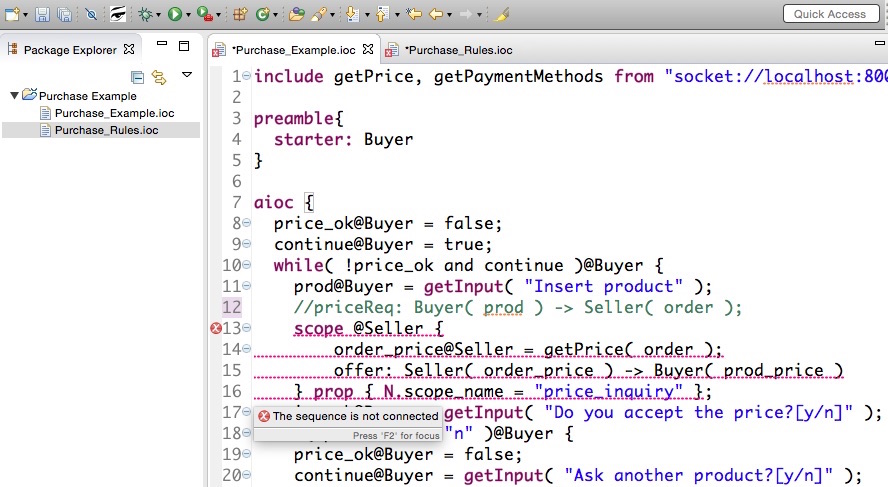Click the Open Type folder icon
This screenshot has width=888, height=487.
coord(296,14)
